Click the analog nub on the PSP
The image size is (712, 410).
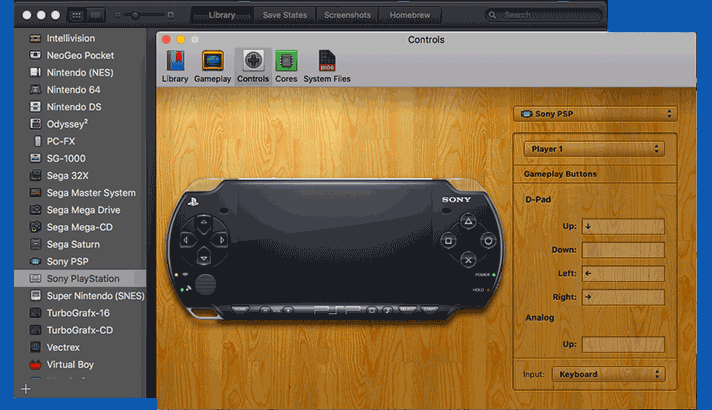pyautogui.click(x=205, y=285)
